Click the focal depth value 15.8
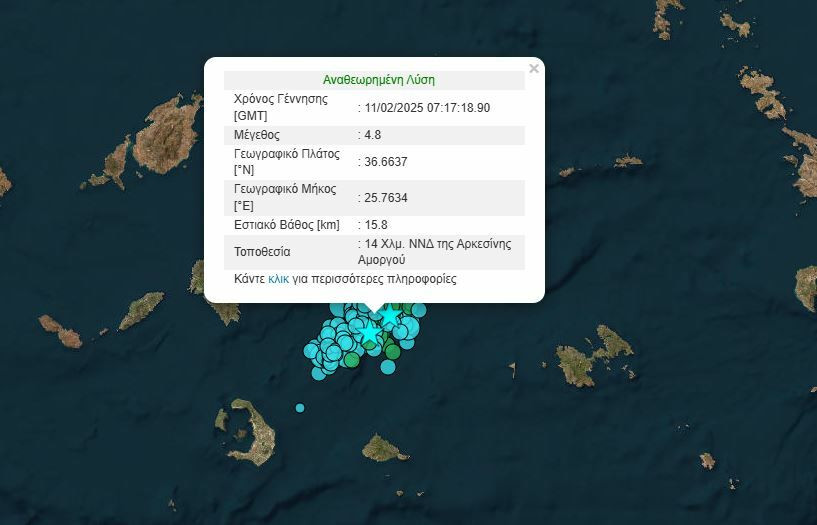Image resolution: width=817 pixels, height=525 pixels. tap(376, 225)
